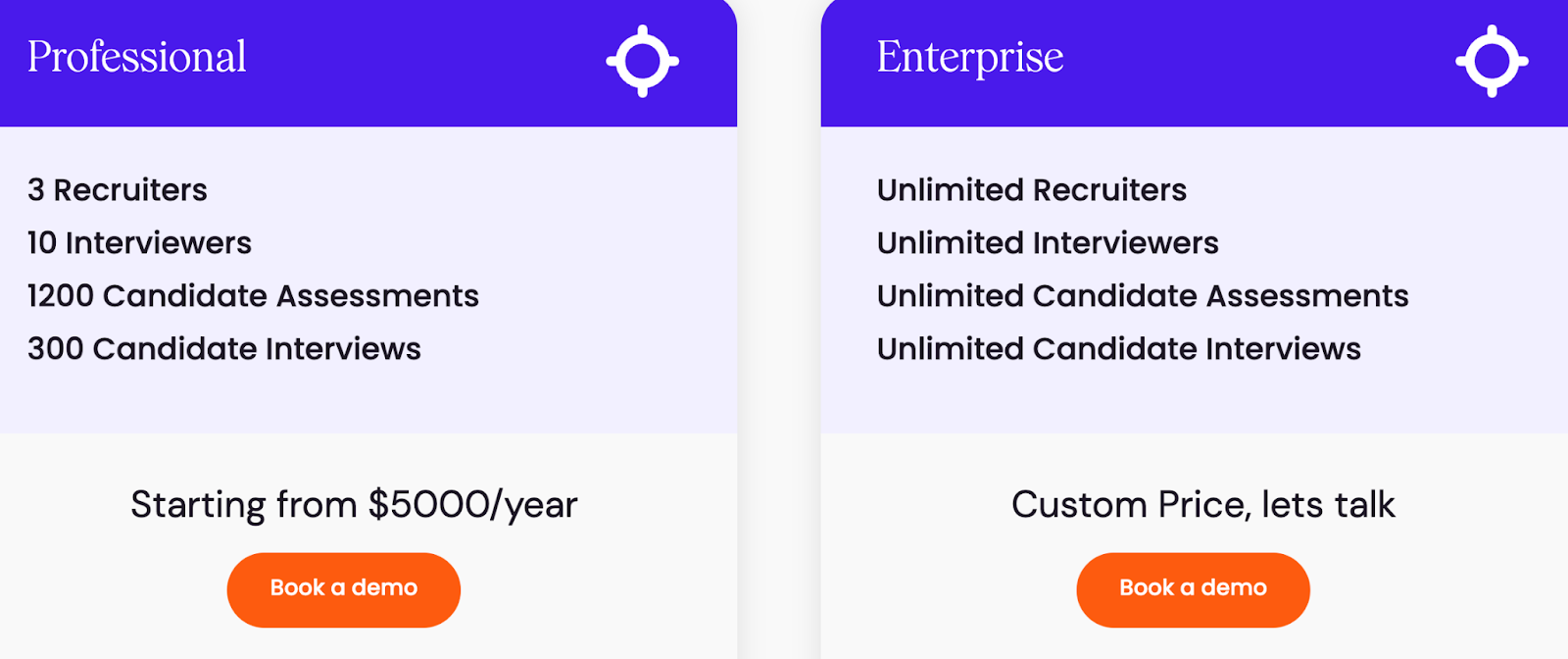1568x659 pixels.
Task: Click the Professional plan features panel
Action: click(368, 279)
